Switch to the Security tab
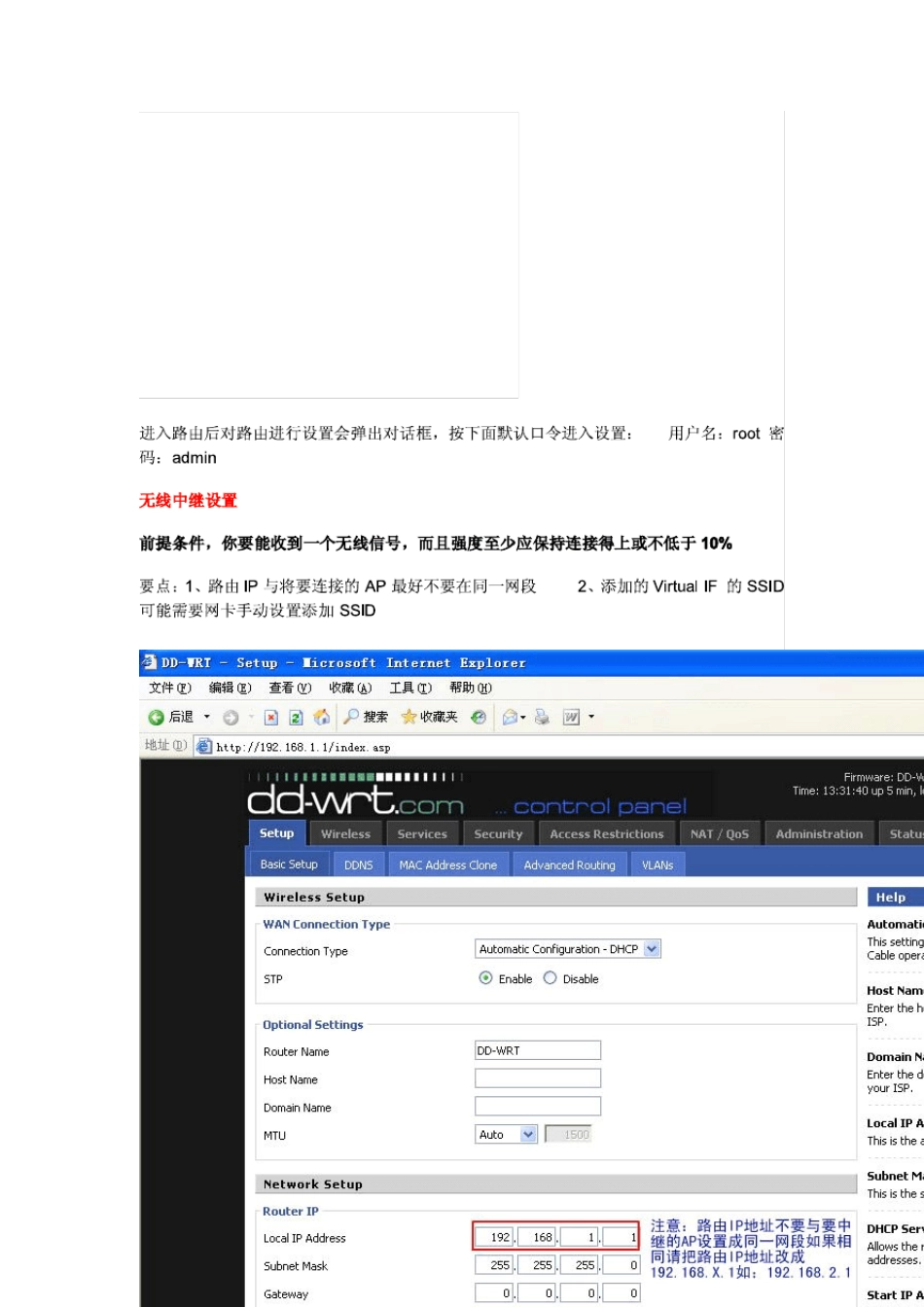Viewport: 924px width, 1307px height. [499, 834]
